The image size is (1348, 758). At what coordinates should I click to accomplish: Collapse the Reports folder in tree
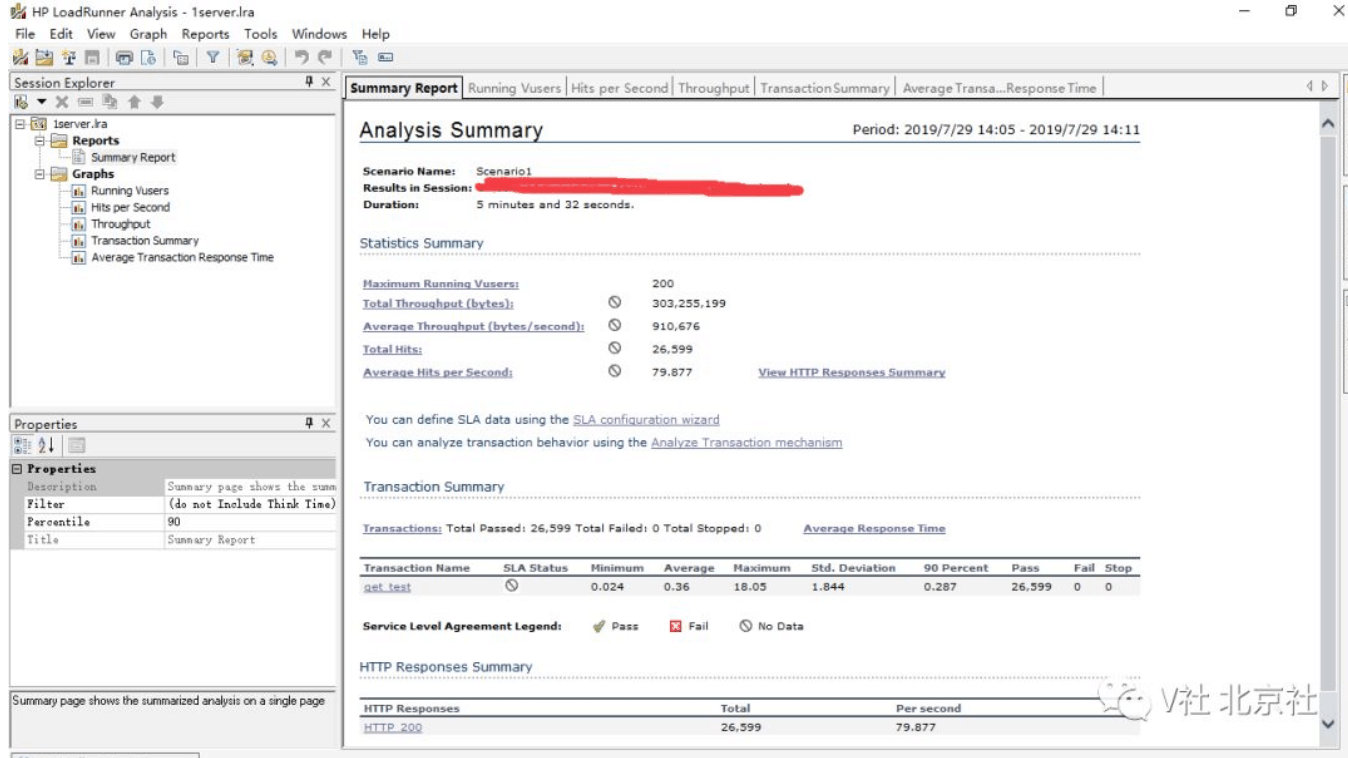tap(40, 141)
